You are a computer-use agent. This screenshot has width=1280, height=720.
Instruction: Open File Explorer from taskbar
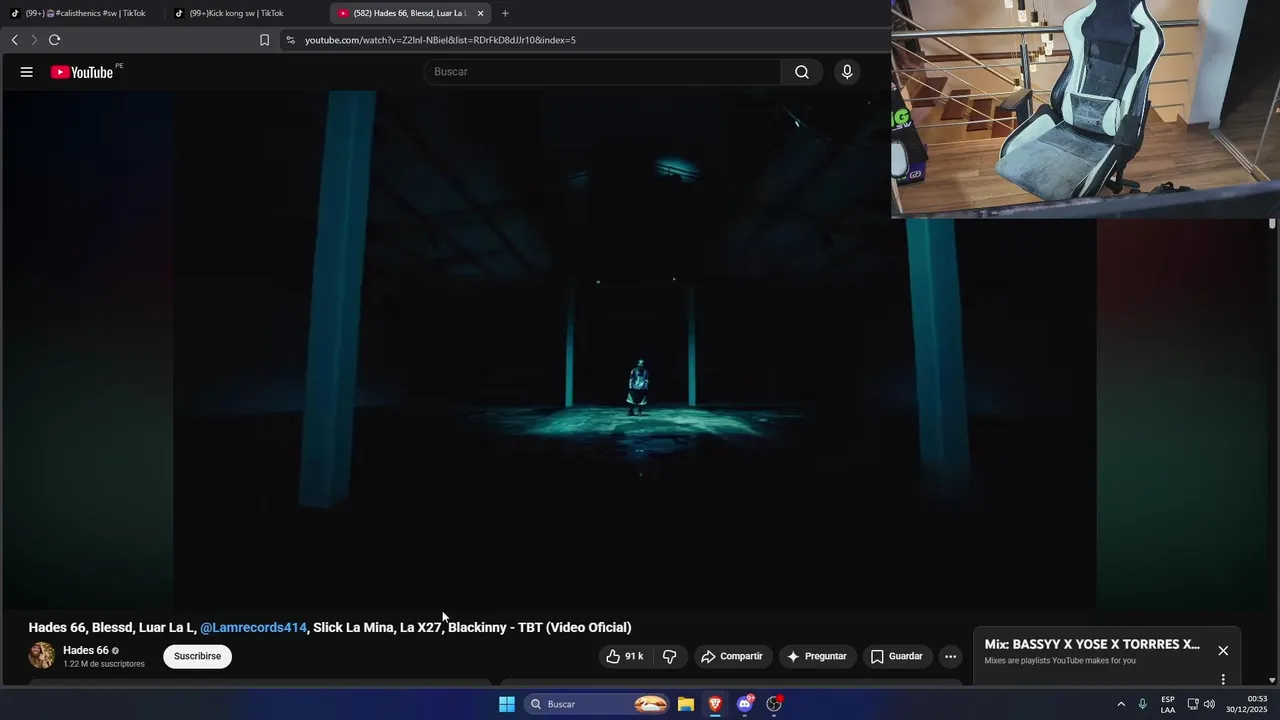coord(686,704)
